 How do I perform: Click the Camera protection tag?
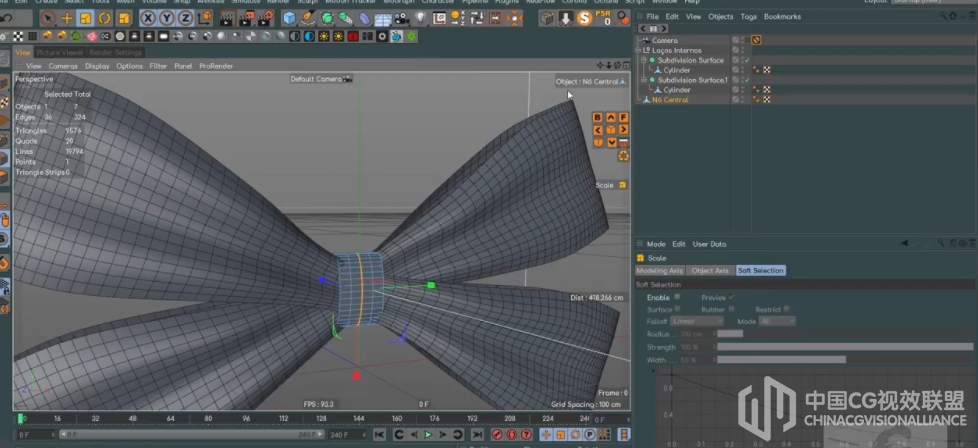tap(757, 40)
